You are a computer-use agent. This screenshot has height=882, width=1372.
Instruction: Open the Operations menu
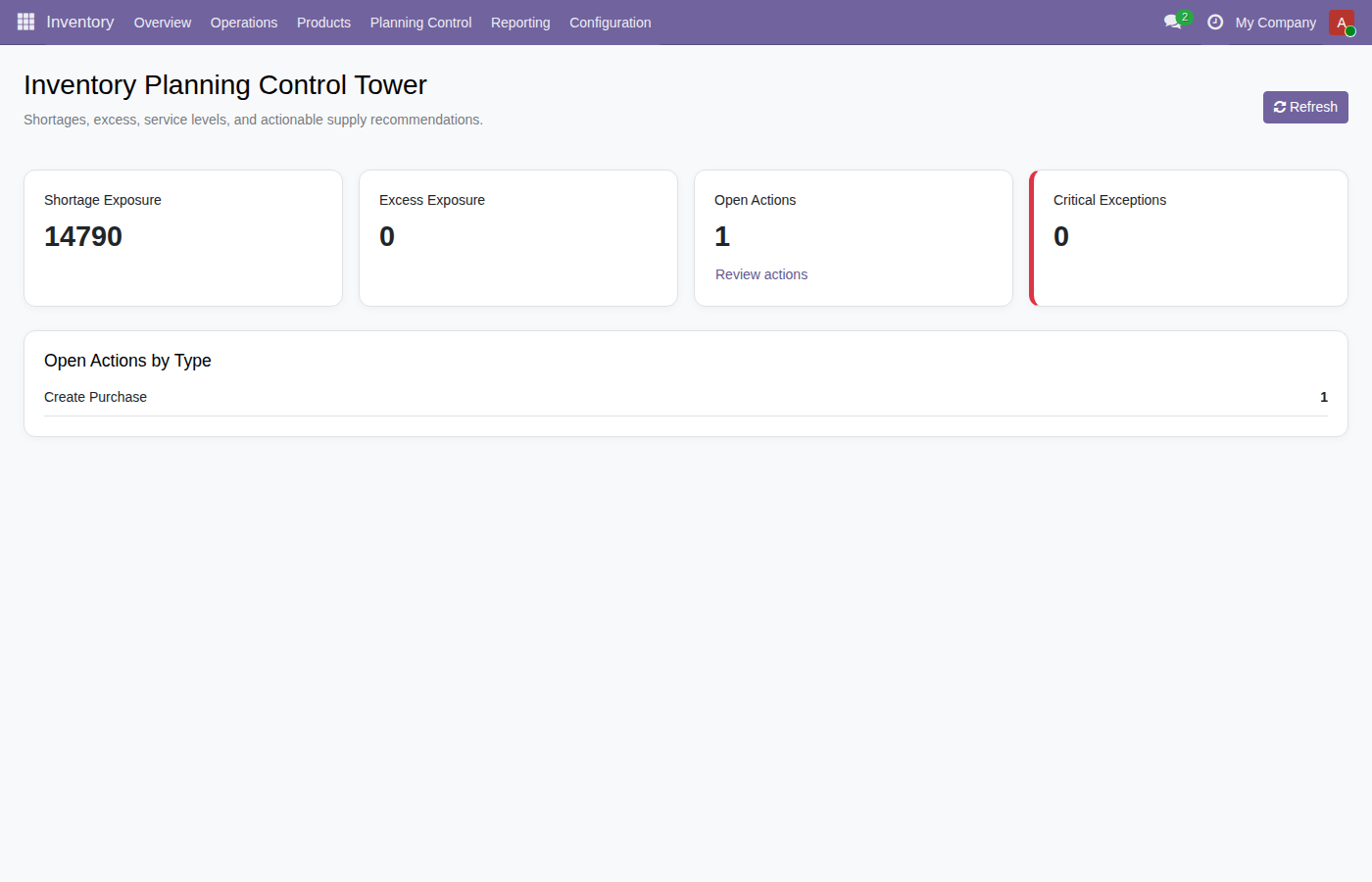pyautogui.click(x=244, y=23)
